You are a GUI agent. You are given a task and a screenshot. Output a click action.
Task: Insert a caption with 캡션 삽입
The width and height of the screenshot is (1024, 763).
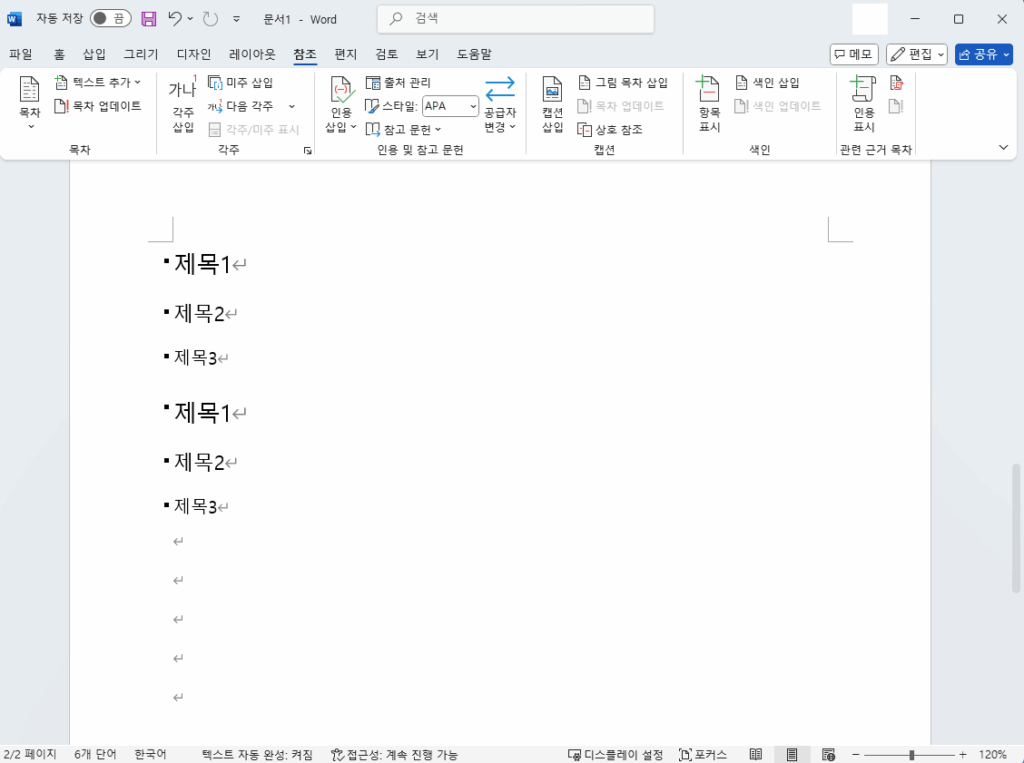coord(551,105)
